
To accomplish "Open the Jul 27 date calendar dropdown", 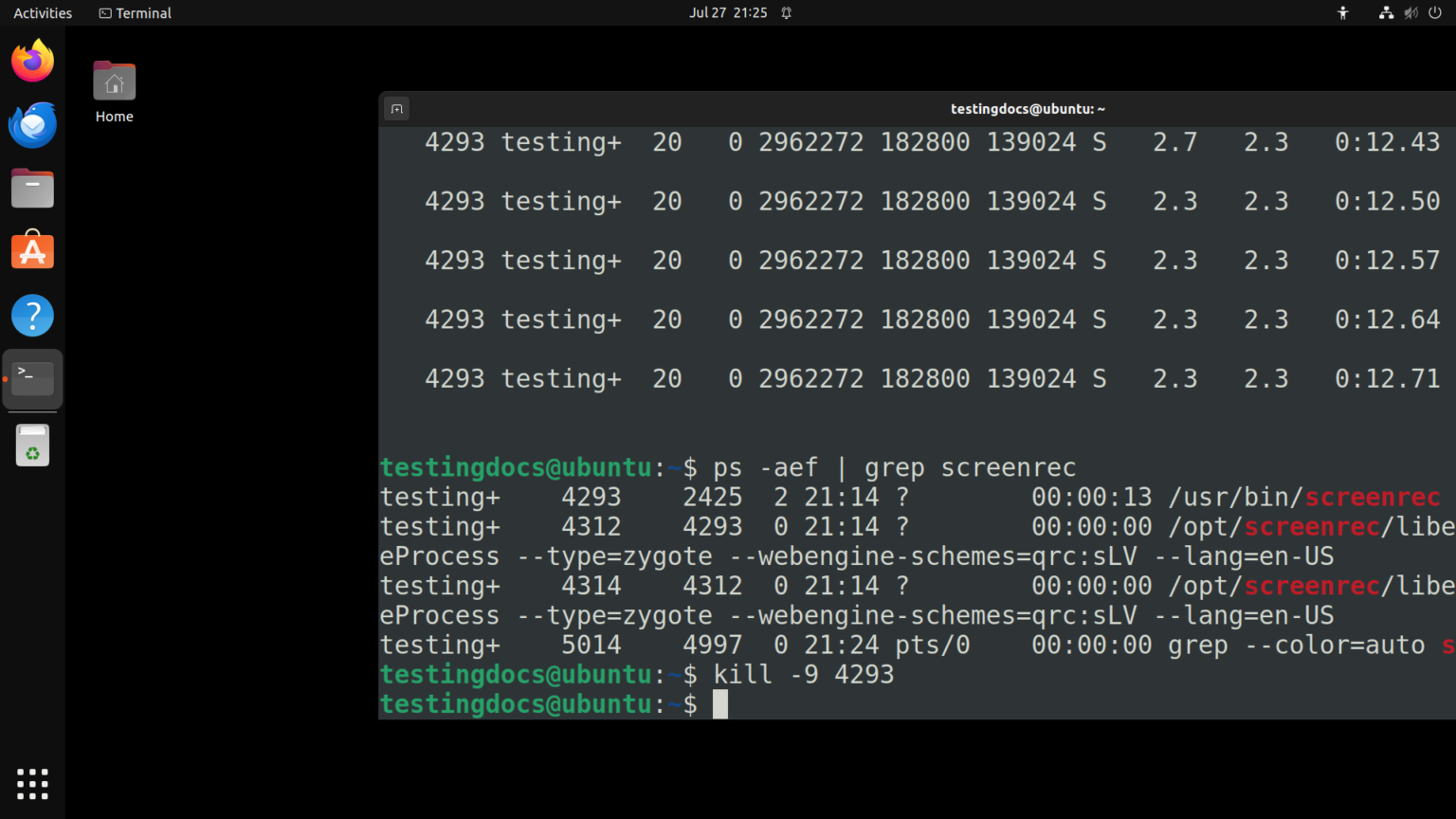I will 728,12.
